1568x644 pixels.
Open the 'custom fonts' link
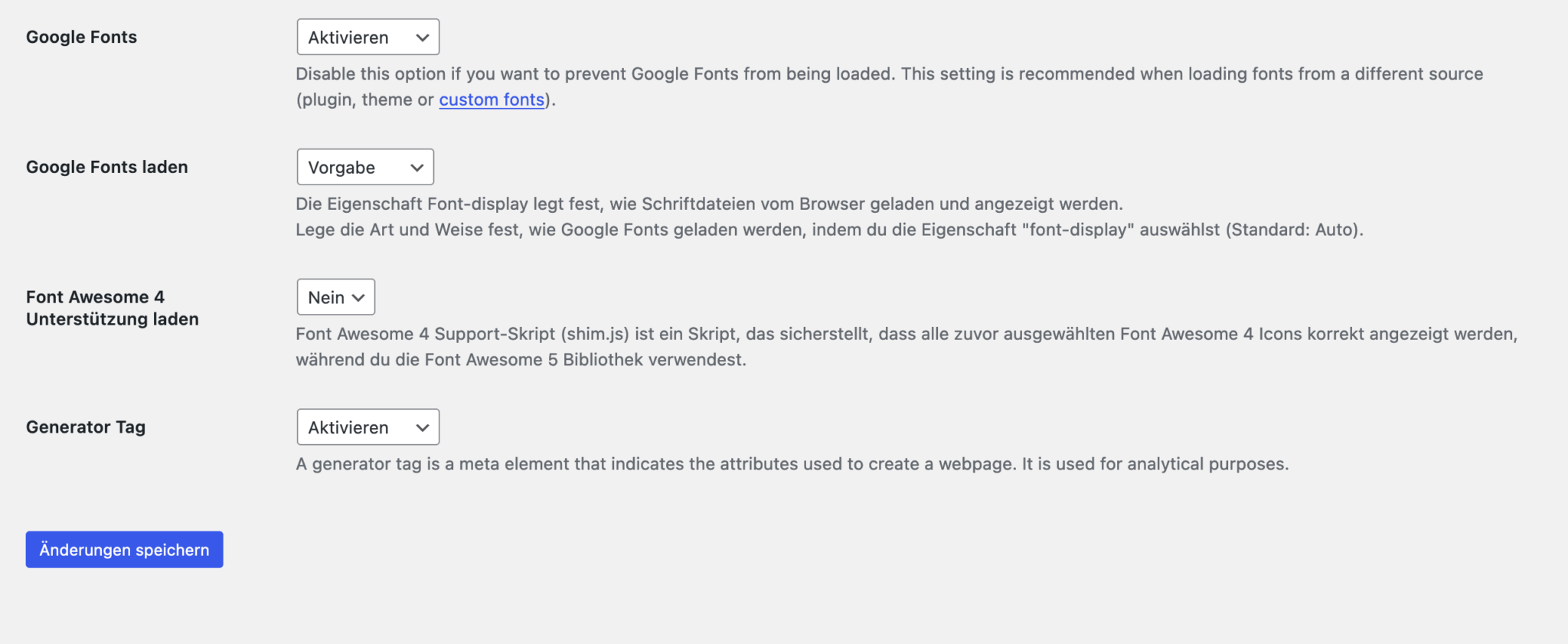pos(491,99)
